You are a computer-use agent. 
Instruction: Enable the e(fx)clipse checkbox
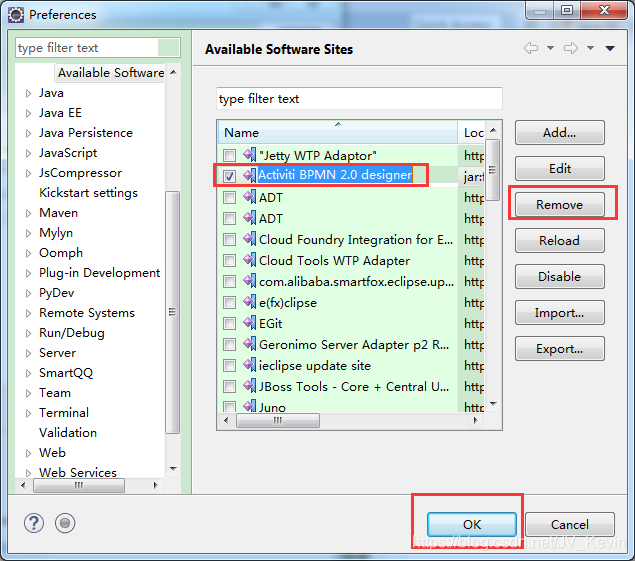tap(229, 303)
